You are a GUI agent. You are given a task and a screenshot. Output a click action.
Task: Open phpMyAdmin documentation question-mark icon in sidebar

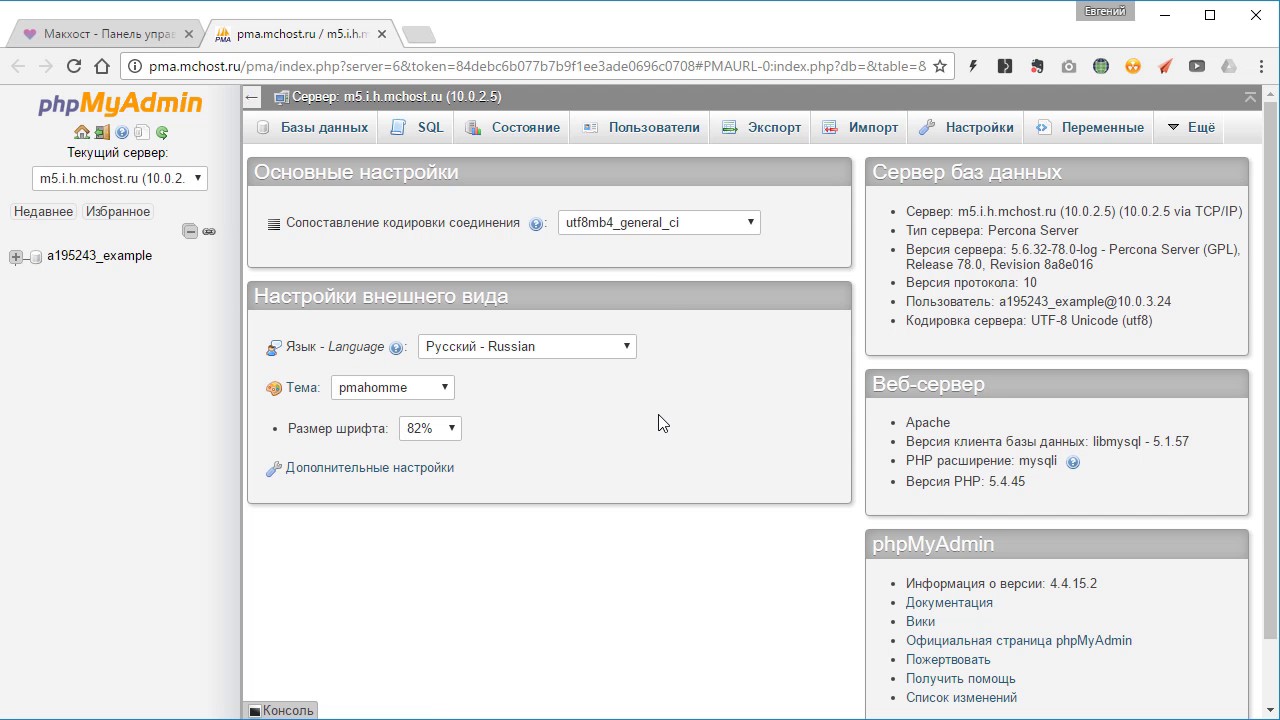[122, 132]
